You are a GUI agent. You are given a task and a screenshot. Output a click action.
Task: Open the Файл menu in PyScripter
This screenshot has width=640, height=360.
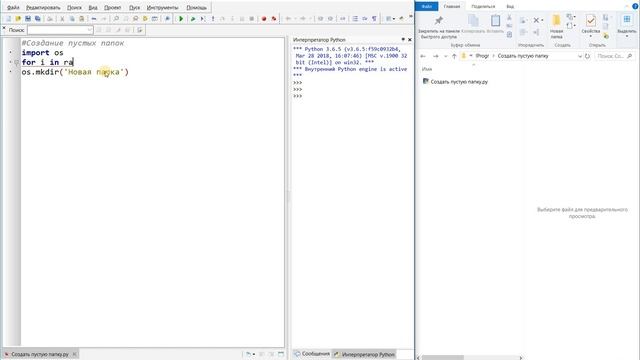click(x=13, y=7)
